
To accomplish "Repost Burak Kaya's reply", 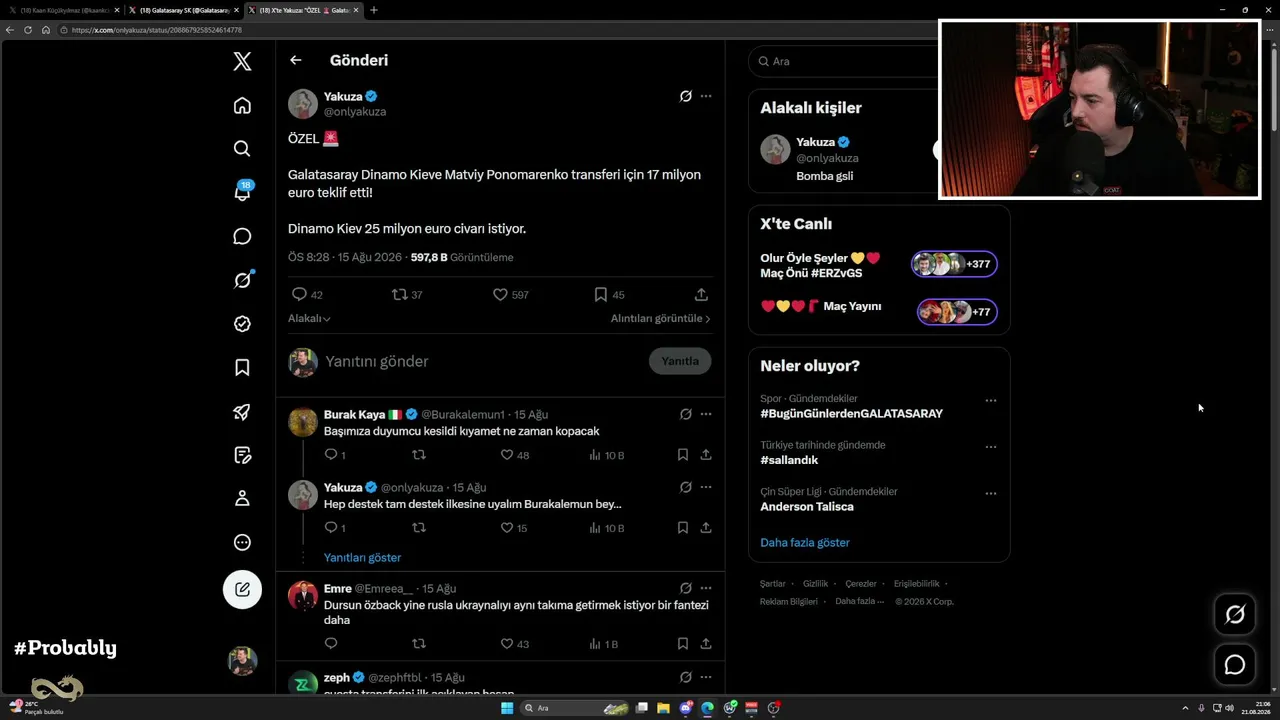I will tap(419, 455).
